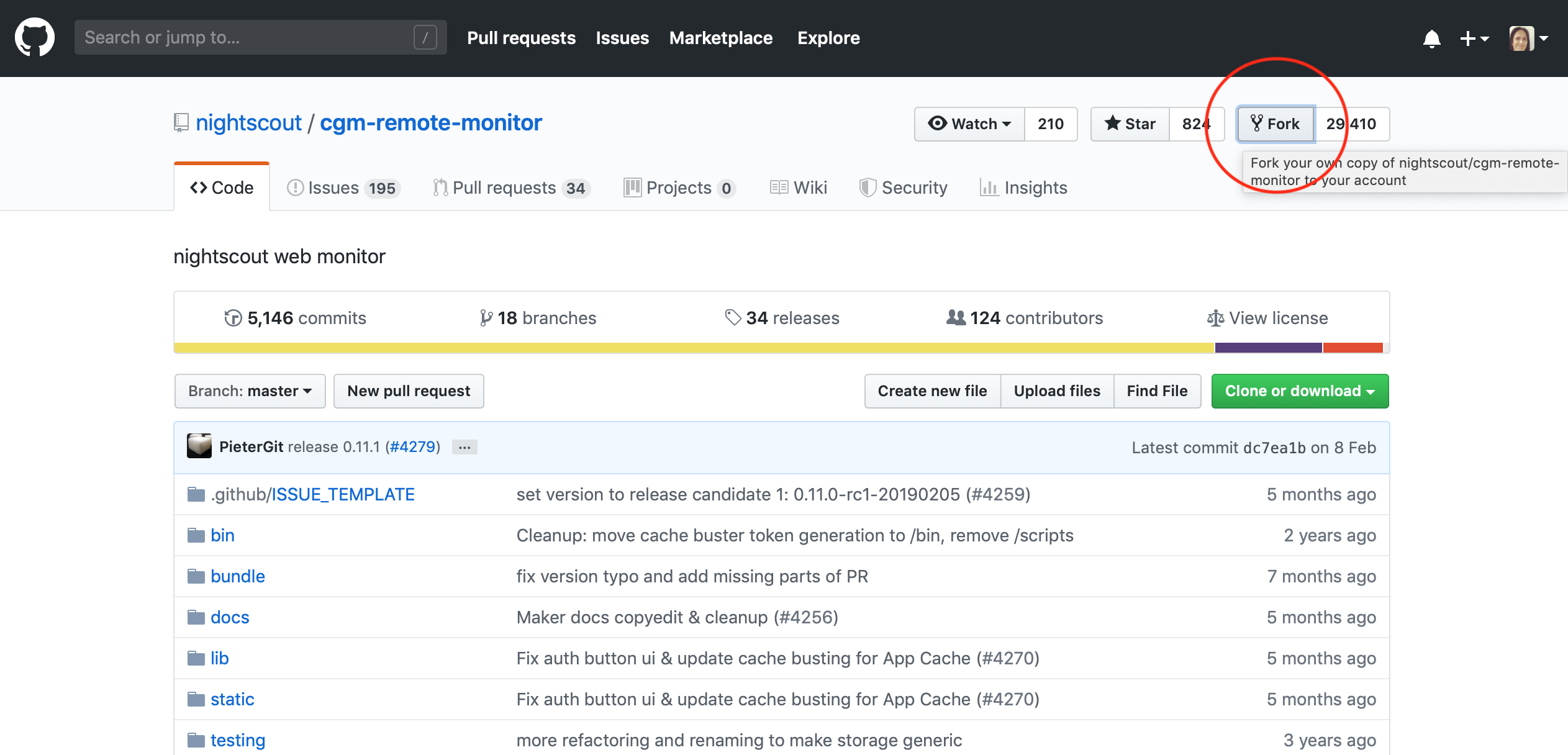The image size is (1568, 755).
Task: Click the GitHub octocat logo
Action: pos(35,37)
